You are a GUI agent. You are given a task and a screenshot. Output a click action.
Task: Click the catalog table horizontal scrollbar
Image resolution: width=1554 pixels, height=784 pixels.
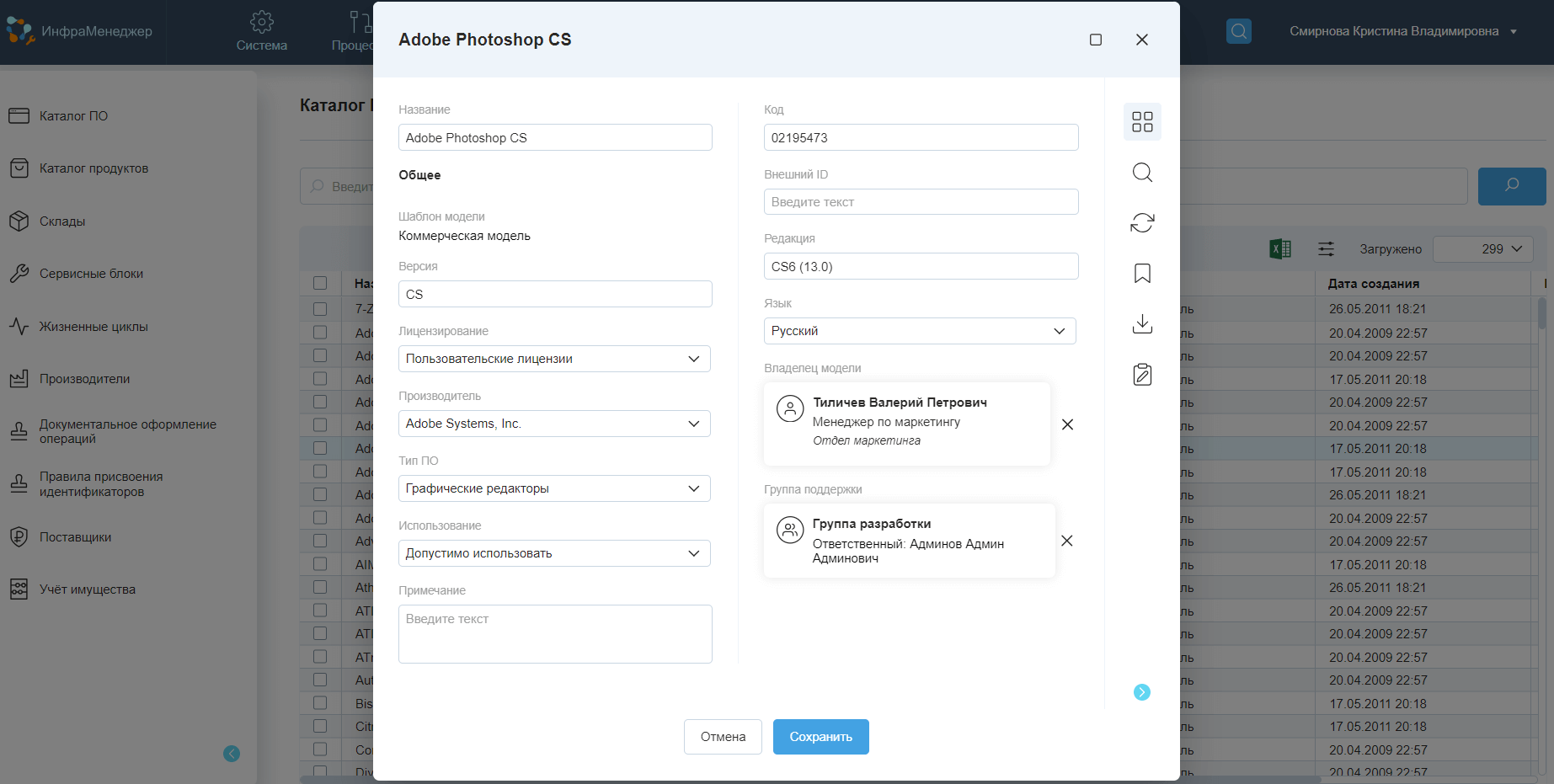(809, 780)
